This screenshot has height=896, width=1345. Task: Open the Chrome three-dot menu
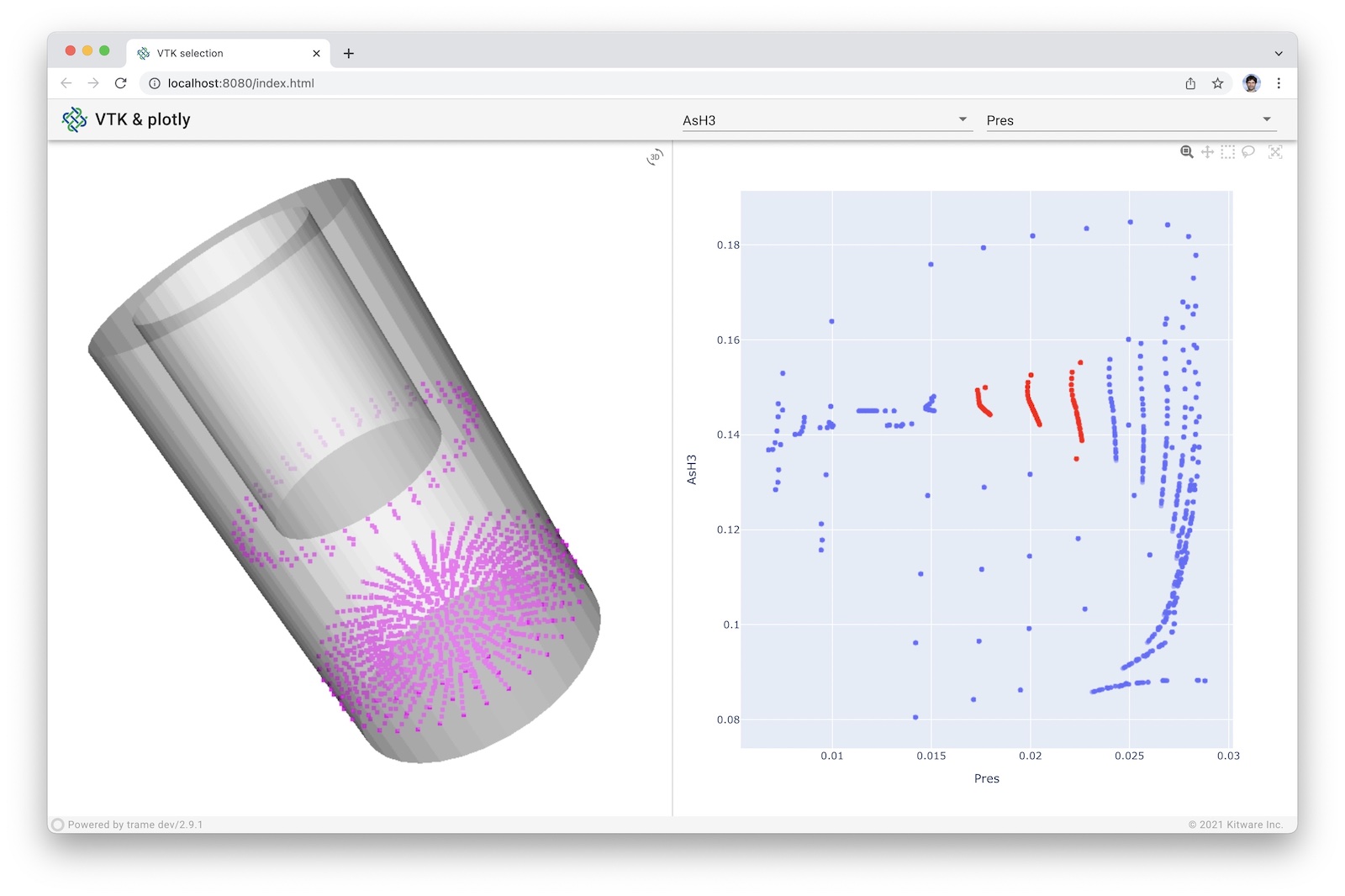[x=1279, y=83]
